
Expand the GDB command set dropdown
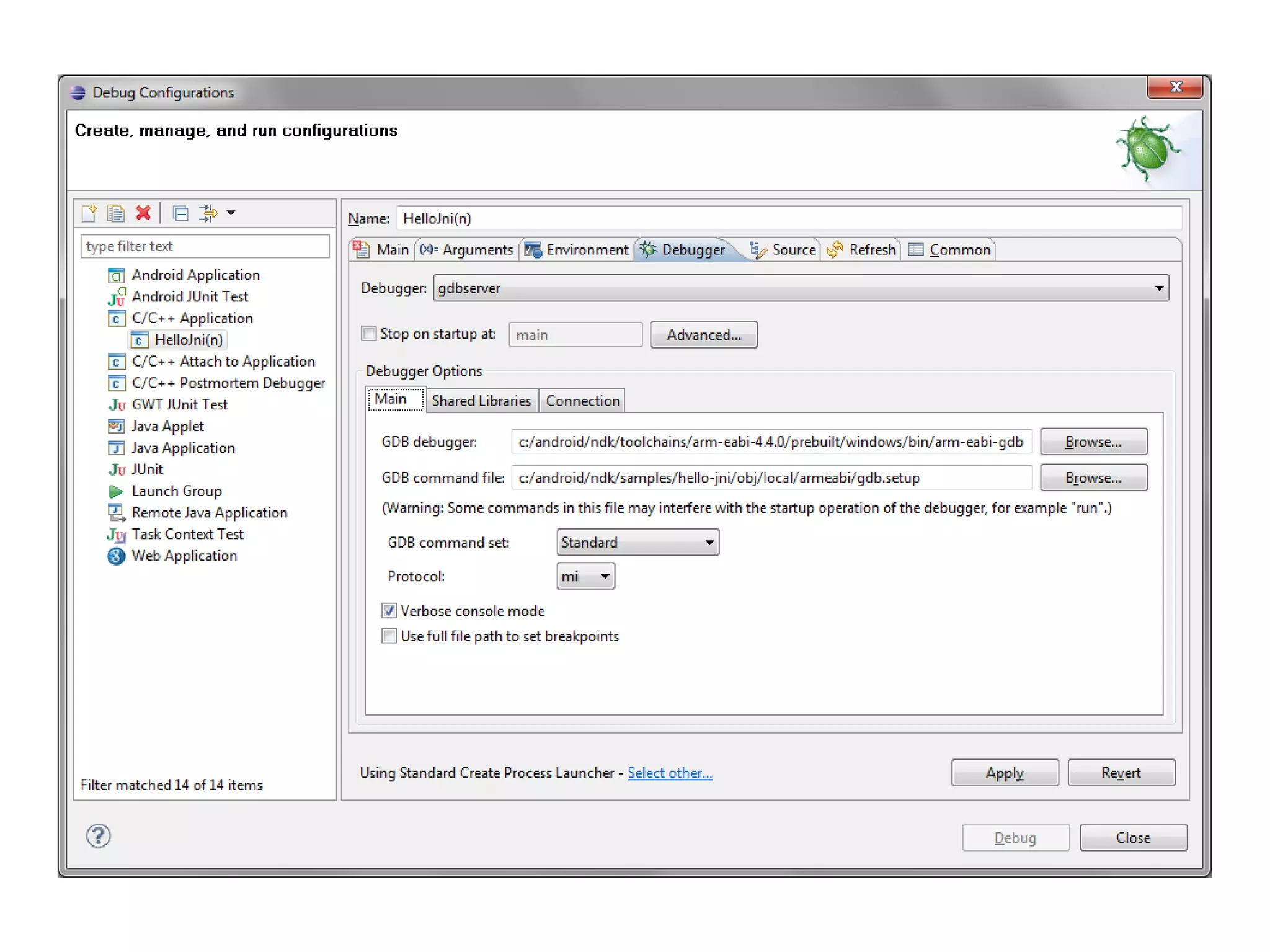[x=637, y=543]
